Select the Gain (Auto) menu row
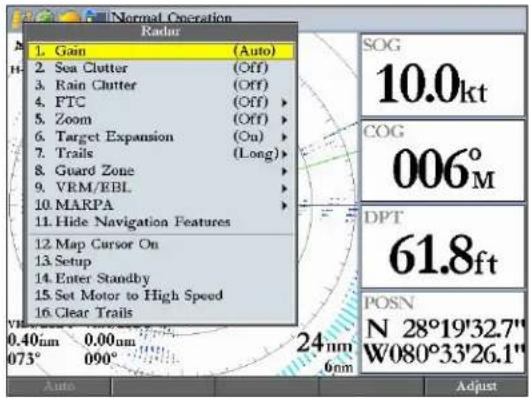The width and height of the screenshot is (529, 398). coord(160,51)
